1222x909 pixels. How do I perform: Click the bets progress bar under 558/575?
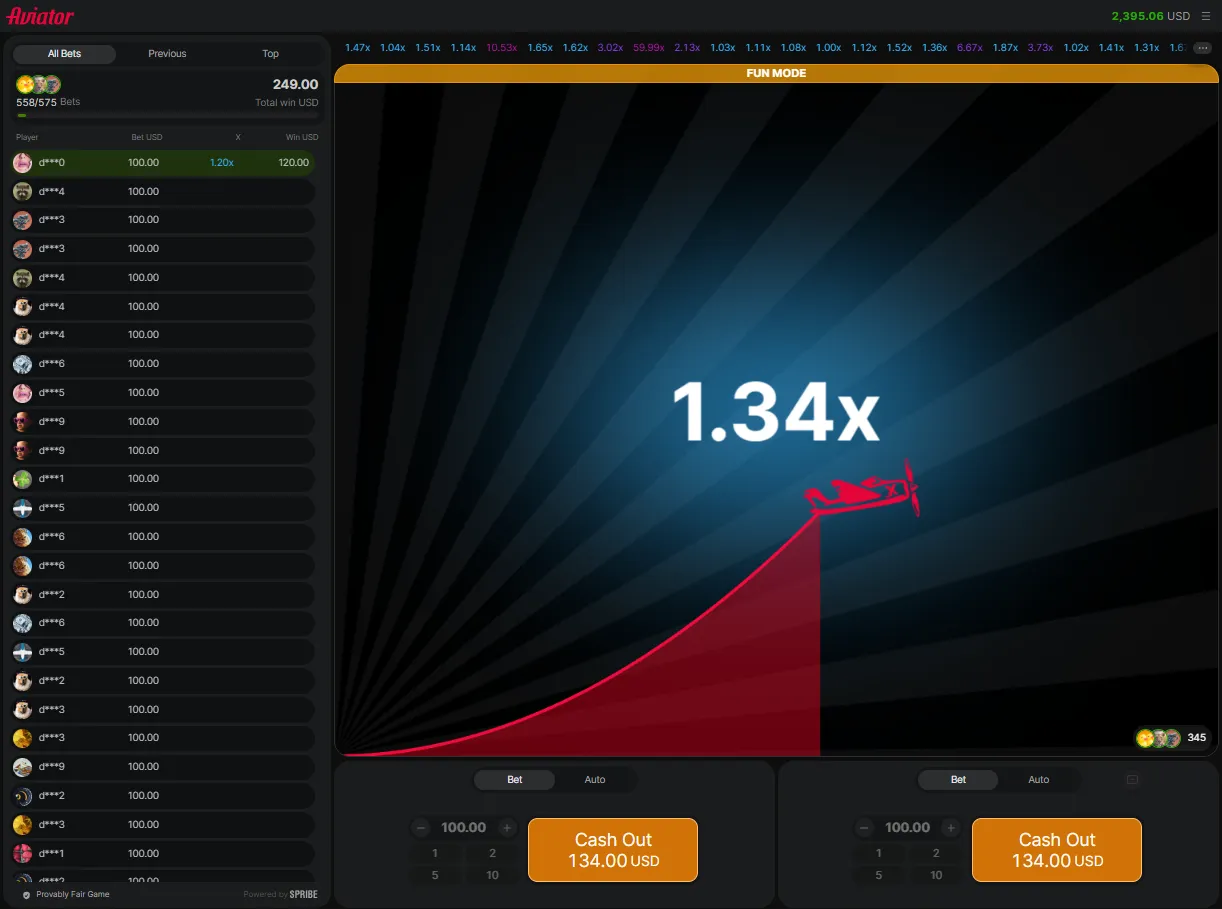pyautogui.click(x=167, y=116)
